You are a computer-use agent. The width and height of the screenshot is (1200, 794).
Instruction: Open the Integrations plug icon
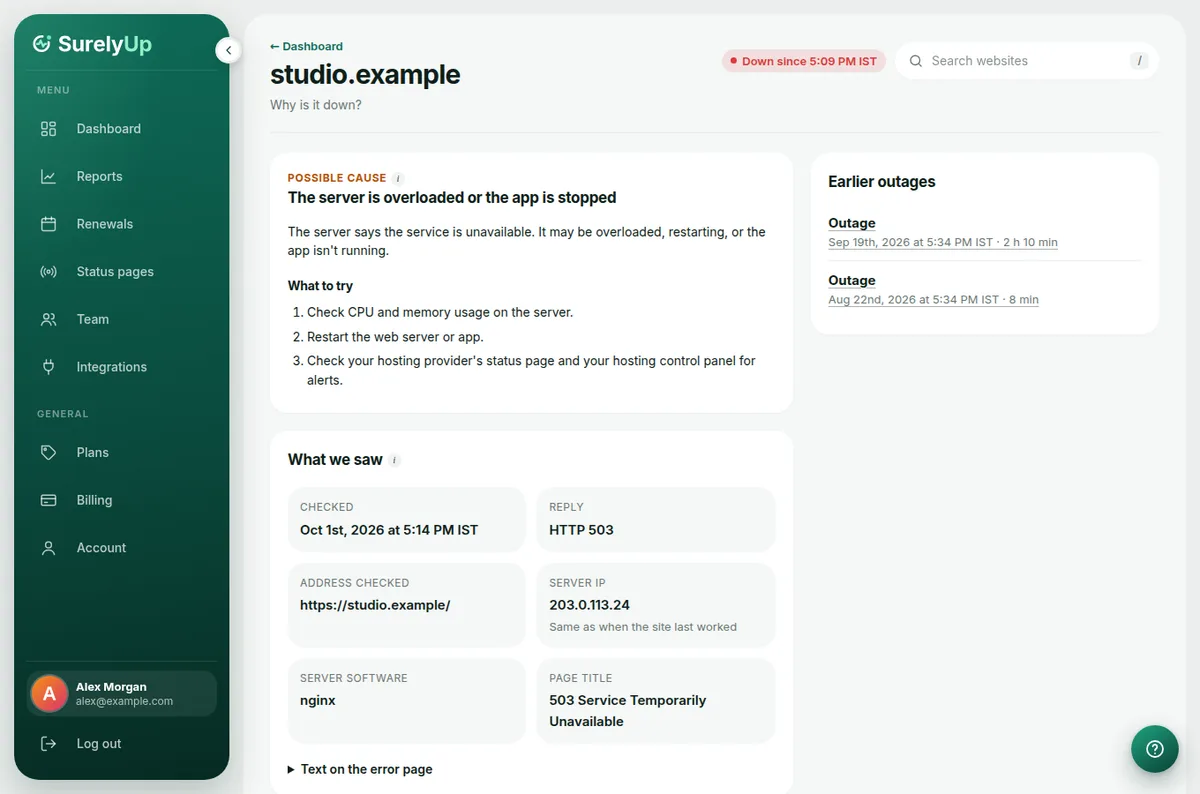(x=48, y=367)
